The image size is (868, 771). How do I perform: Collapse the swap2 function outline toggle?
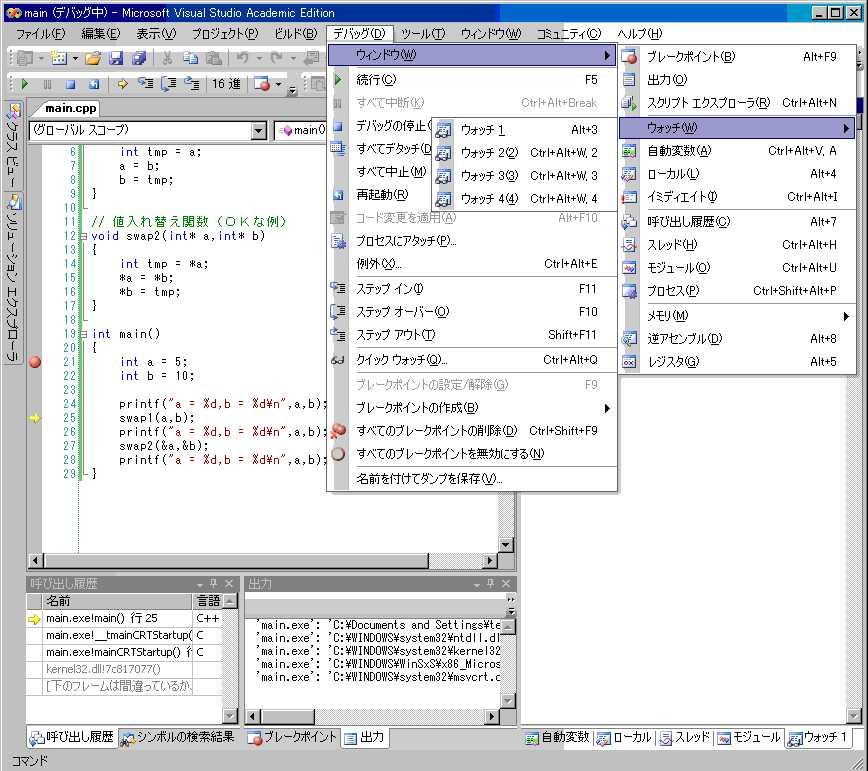tap(84, 236)
